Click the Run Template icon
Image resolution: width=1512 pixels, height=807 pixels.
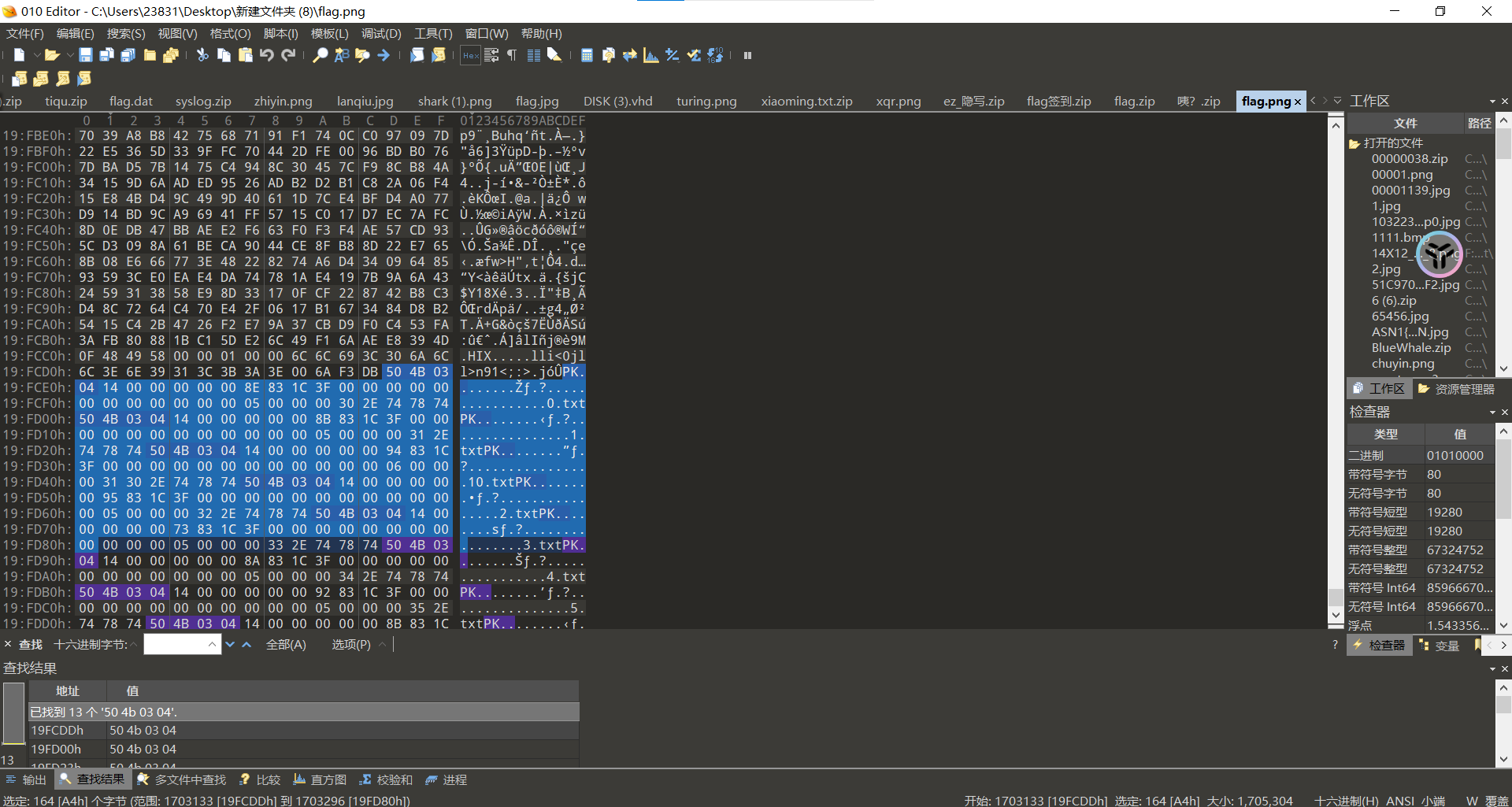[439, 55]
